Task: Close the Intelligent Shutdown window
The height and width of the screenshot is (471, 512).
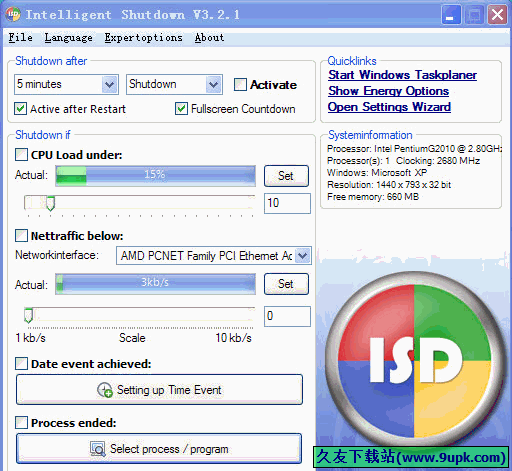Action: (x=497, y=15)
